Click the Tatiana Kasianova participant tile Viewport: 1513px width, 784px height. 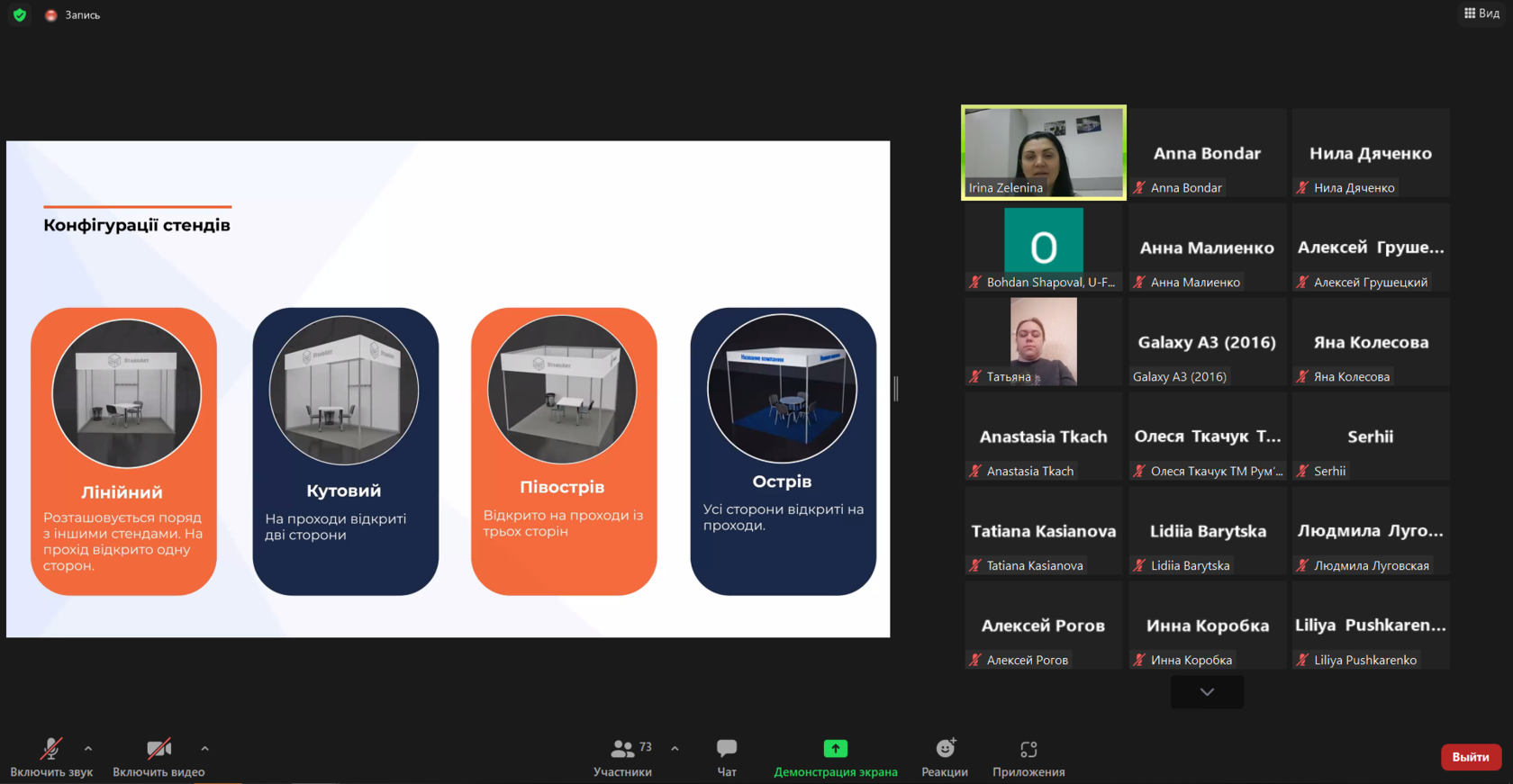coord(1044,531)
